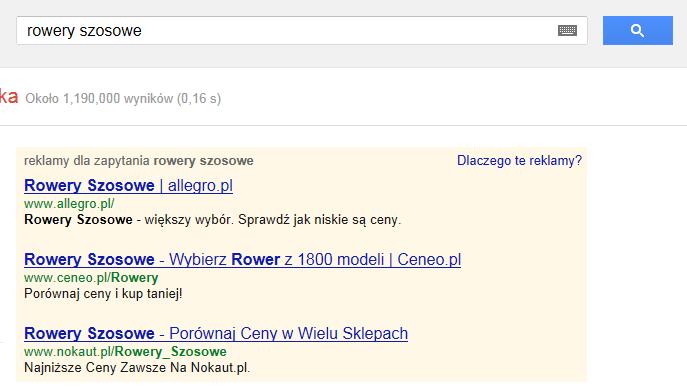The height and width of the screenshot is (387, 687).
Task: Open the on-screen keyboard icon
Action: (567, 30)
